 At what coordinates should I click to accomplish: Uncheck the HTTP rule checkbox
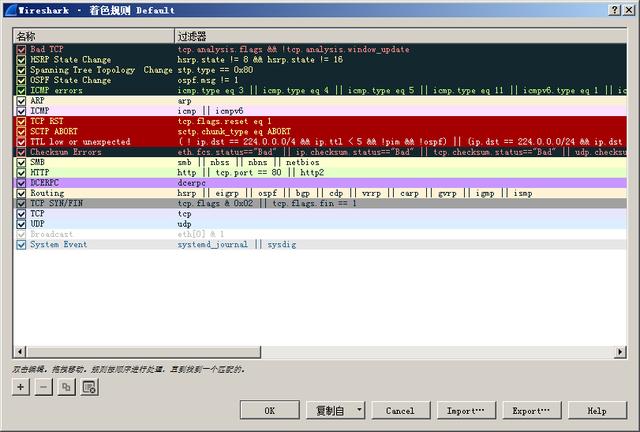tap(21, 173)
